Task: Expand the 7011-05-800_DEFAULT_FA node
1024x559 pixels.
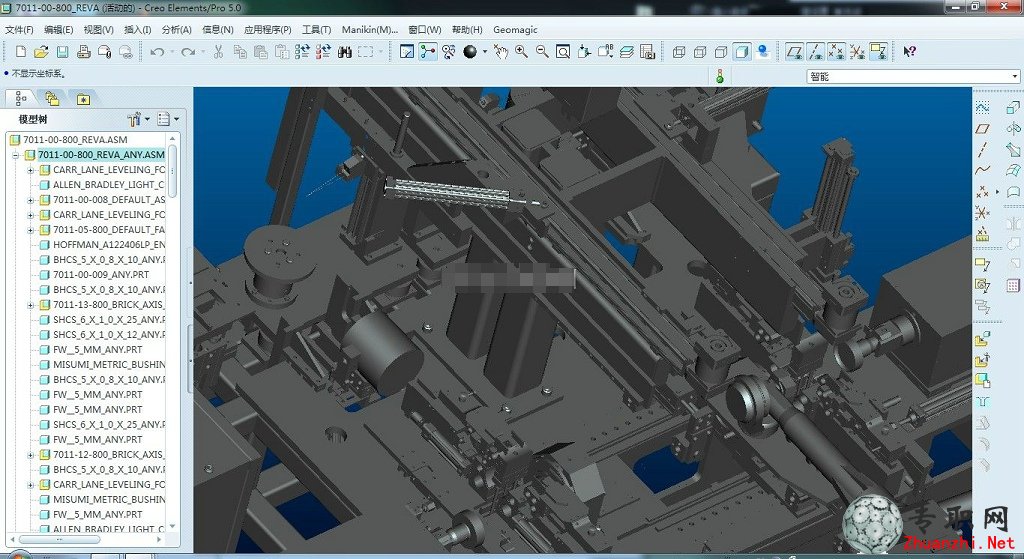Action: coord(31,230)
